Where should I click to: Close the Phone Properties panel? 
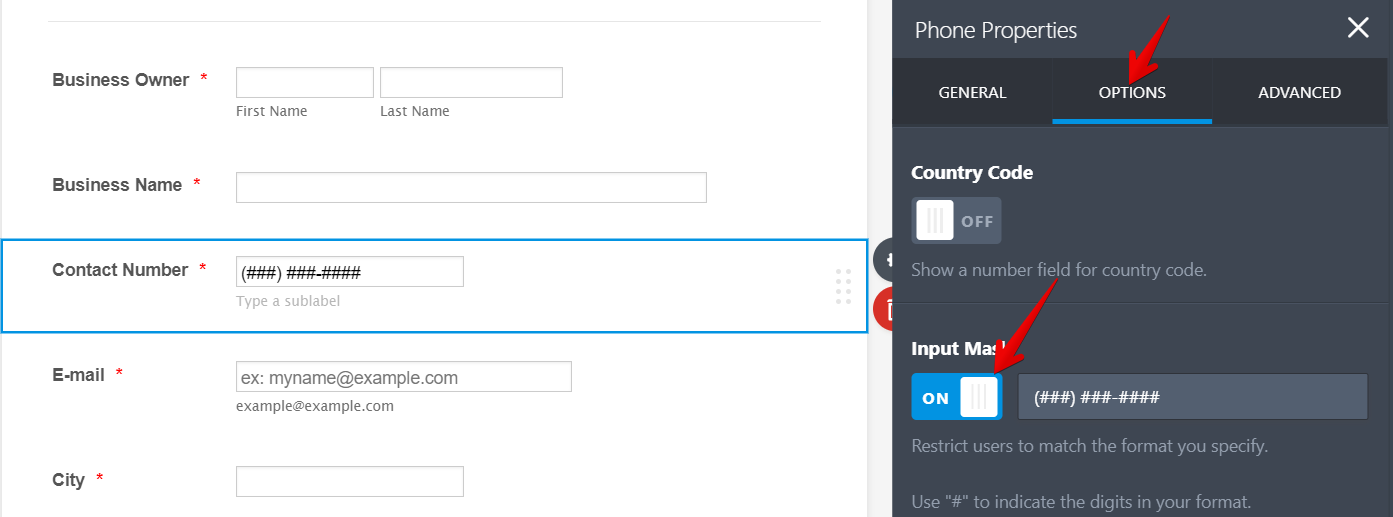[1357, 28]
